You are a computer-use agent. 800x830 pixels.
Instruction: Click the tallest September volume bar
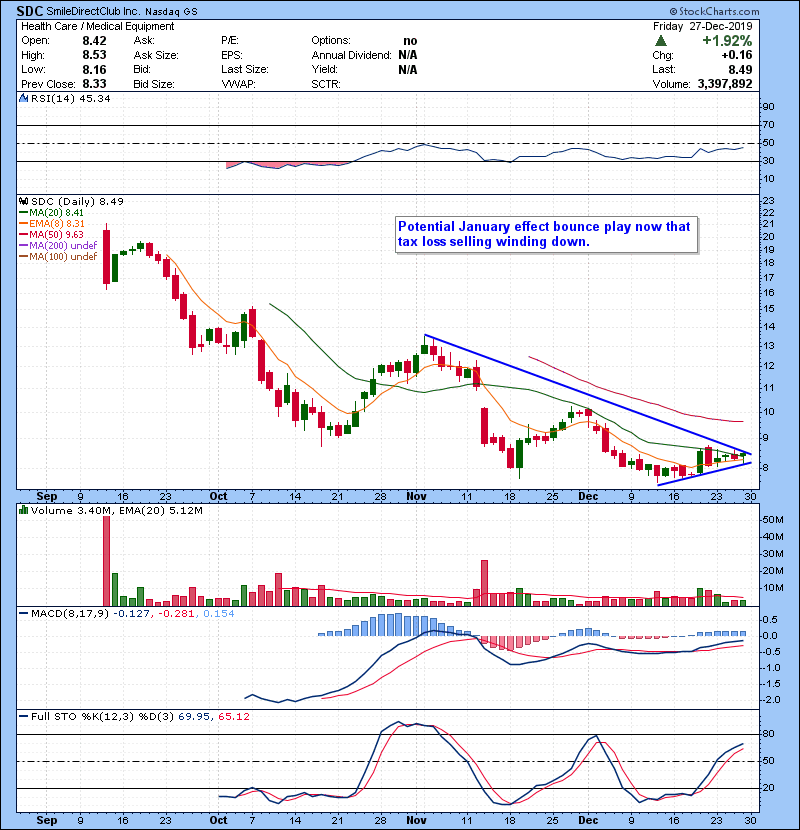pos(106,561)
